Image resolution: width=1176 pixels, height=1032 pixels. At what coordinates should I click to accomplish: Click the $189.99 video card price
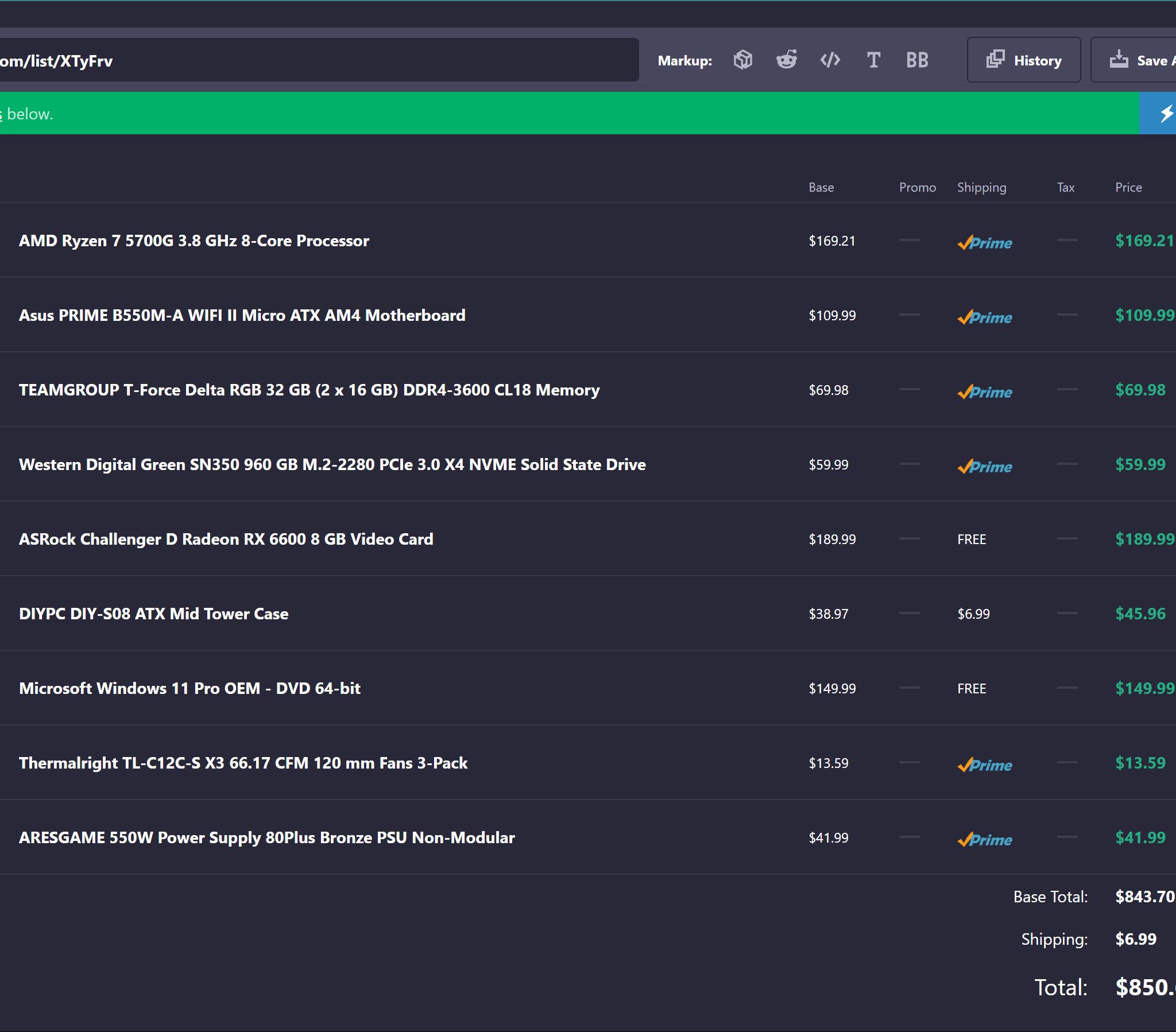pyautogui.click(x=1144, y=539)
